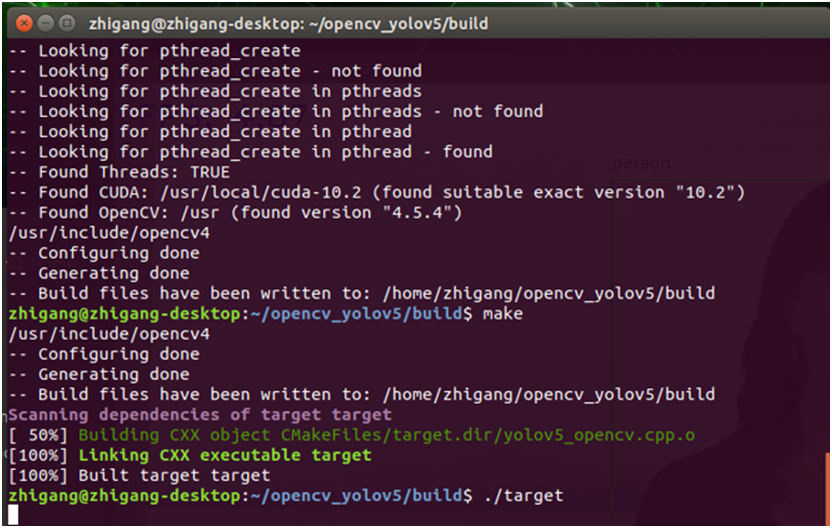Click the ~/opencv_yolov5/build path in last prompt
This screenshot has height=528, width=832.
[355, 495]
